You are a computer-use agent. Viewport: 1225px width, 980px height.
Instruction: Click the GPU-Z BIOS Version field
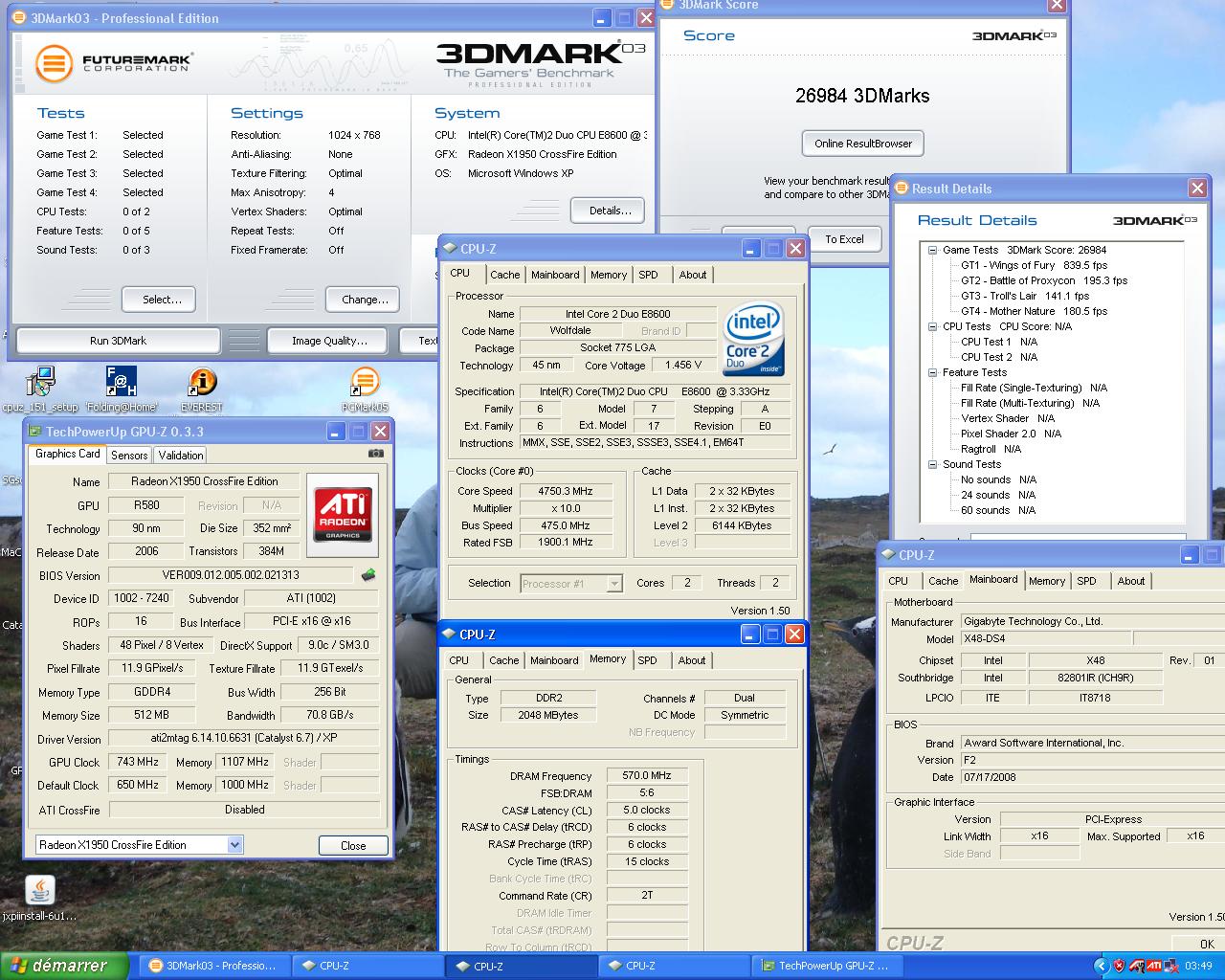231,575
